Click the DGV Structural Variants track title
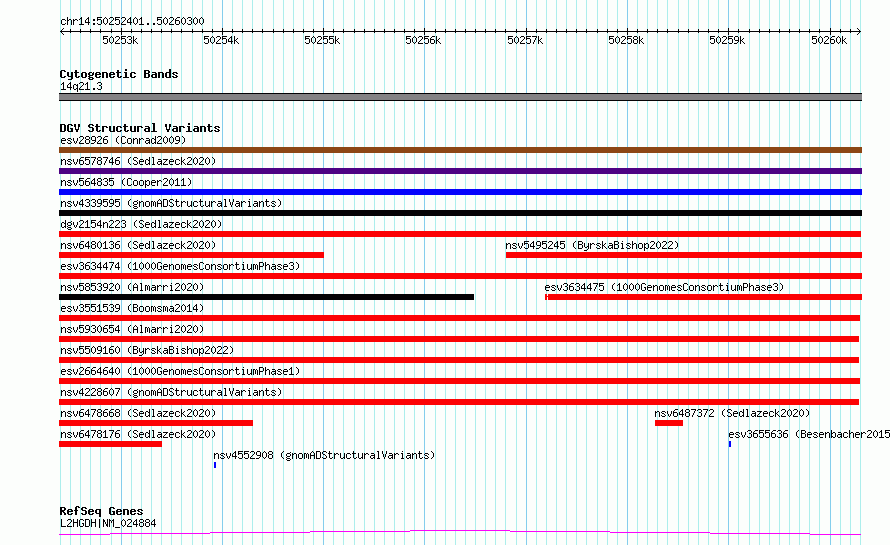This screenshot has width=890, height=545. tap(140, 128)
